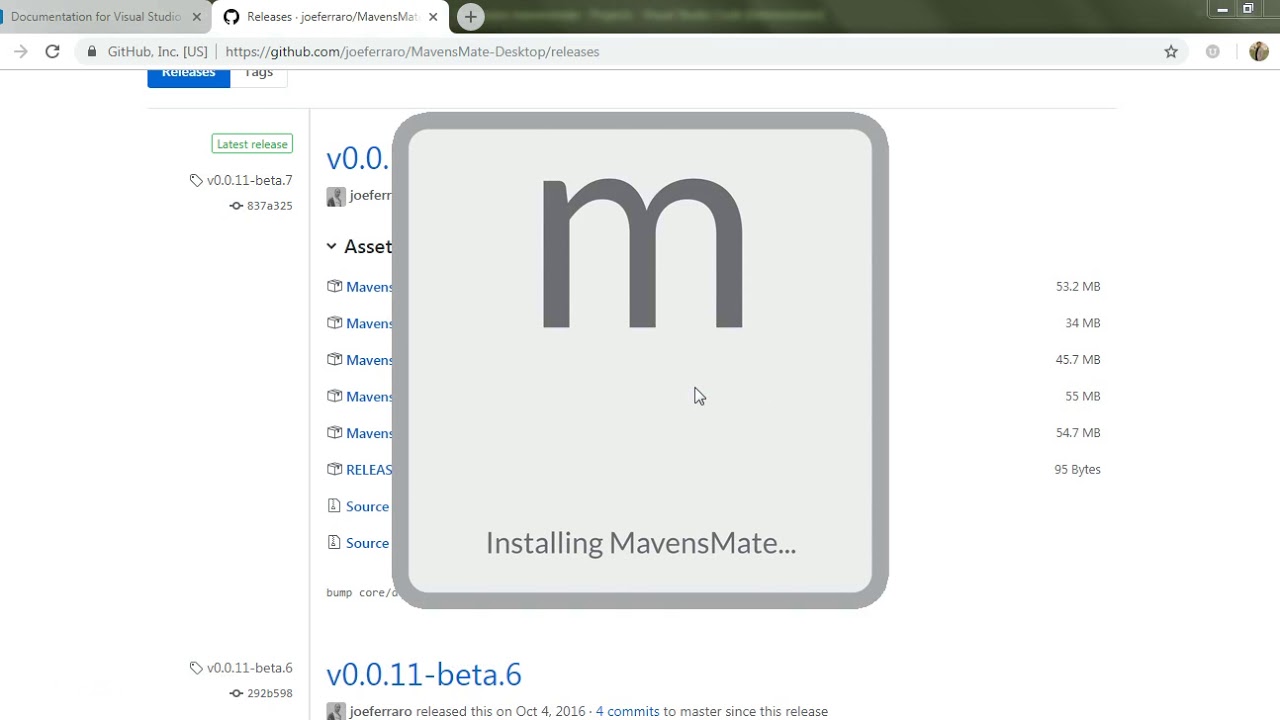Click the package icon of the 53.2 MB asset
The width and height of the screenshot is (1280, 720).
click(334, 286)
